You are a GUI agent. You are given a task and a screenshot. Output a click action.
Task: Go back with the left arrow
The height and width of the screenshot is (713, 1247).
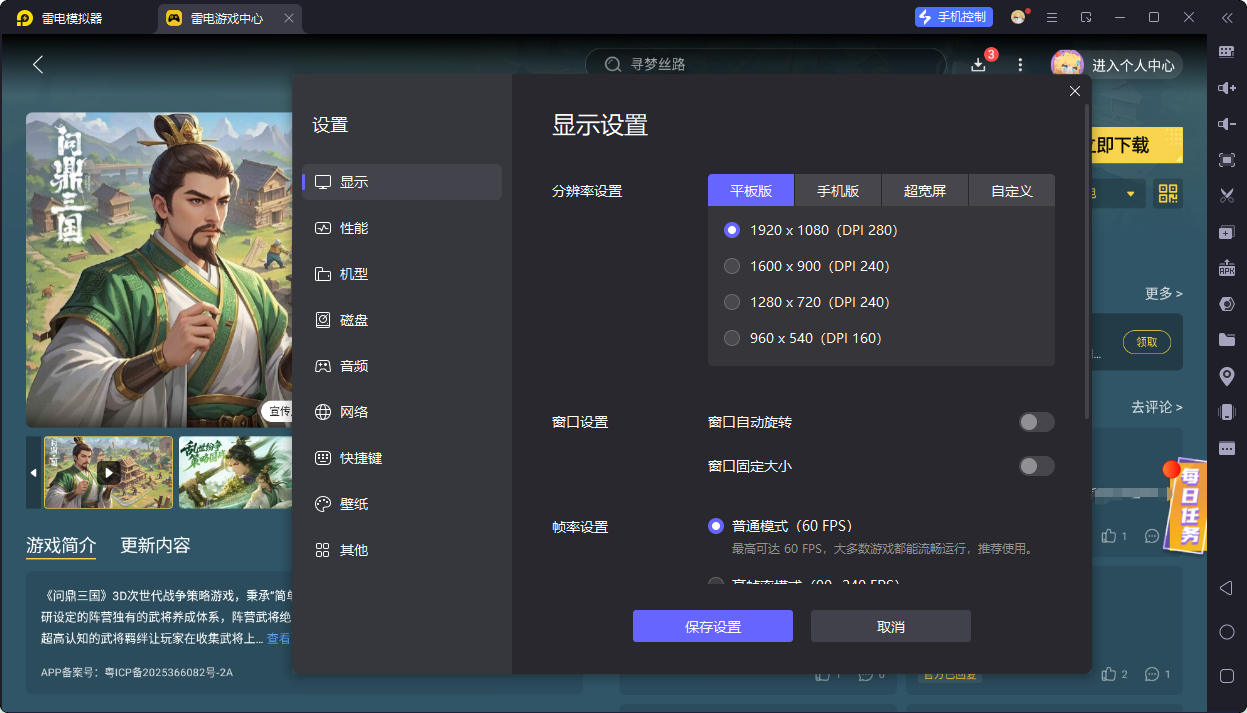tap(38, 65)
